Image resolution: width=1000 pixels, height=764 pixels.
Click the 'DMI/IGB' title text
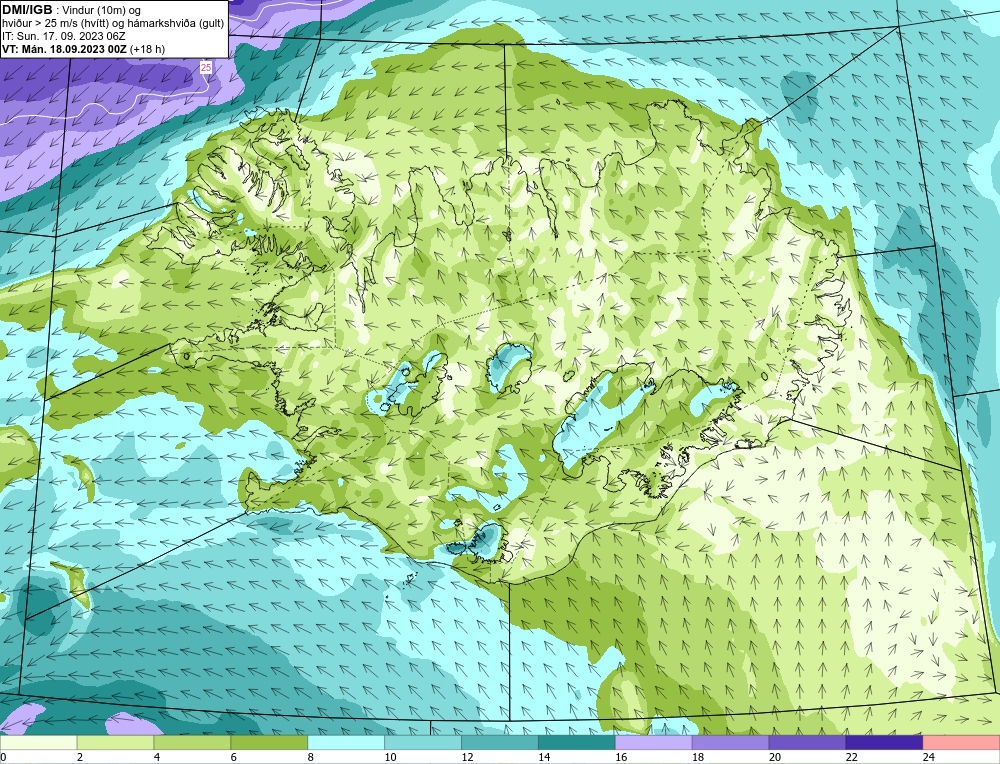(27, 10)
